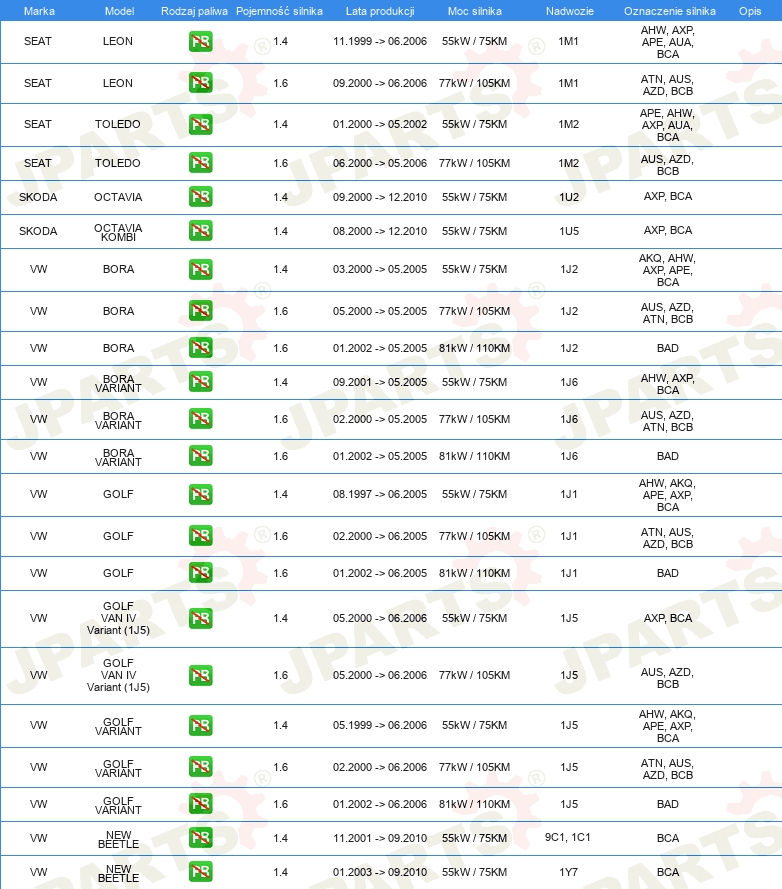Click the Rodzaj paliwa column header
The image size is (782, 889).
195,11
